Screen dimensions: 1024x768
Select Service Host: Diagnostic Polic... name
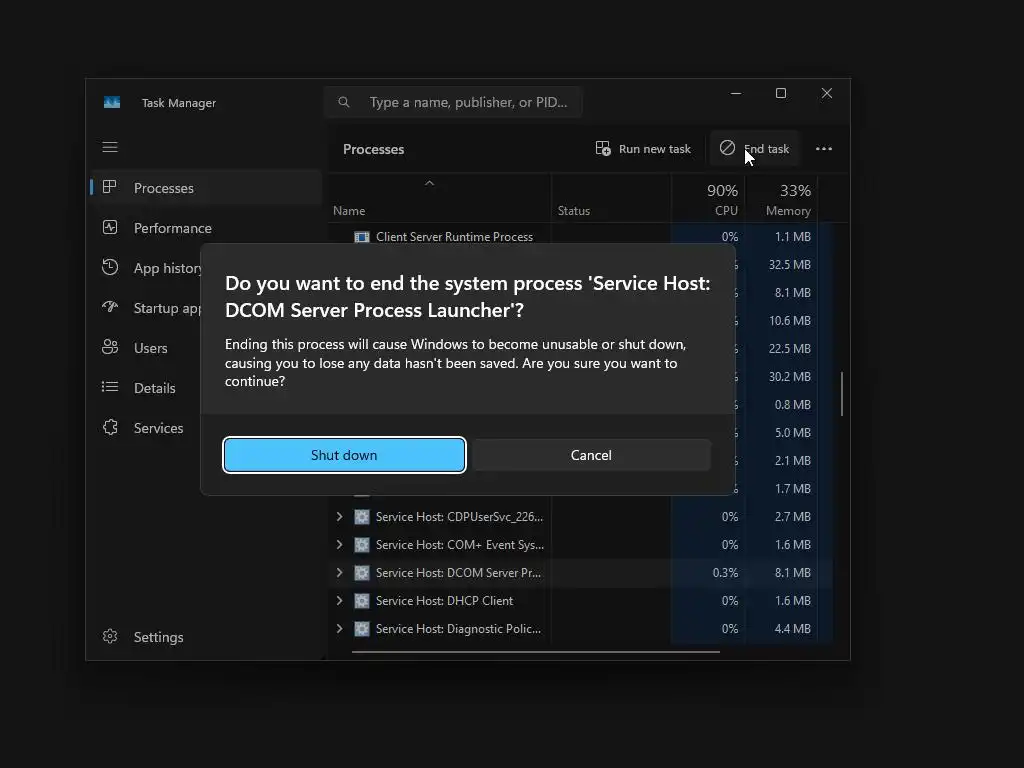point(458,629)
